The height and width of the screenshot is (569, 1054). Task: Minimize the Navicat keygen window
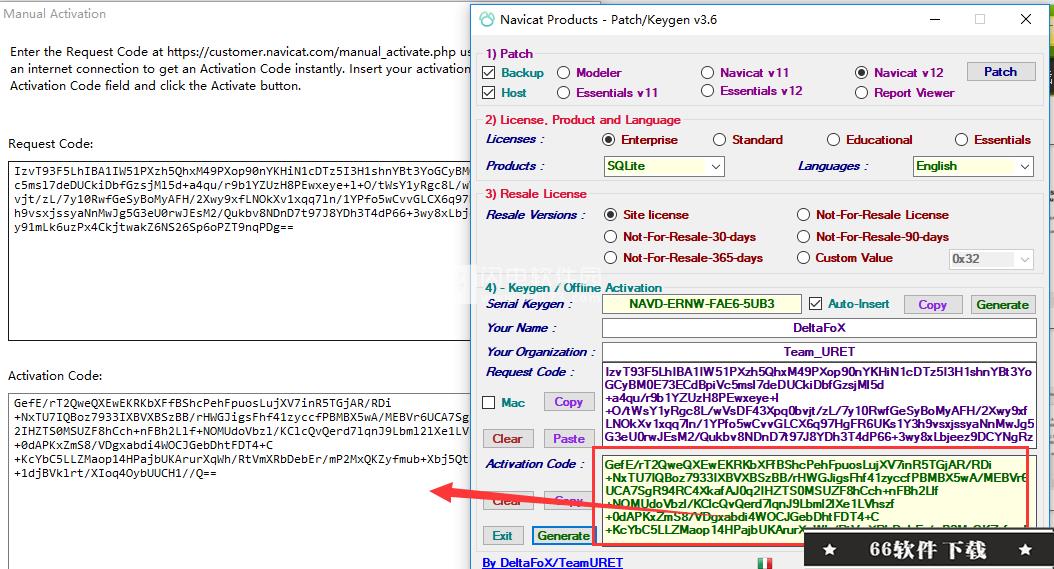(x=935, y=20)
